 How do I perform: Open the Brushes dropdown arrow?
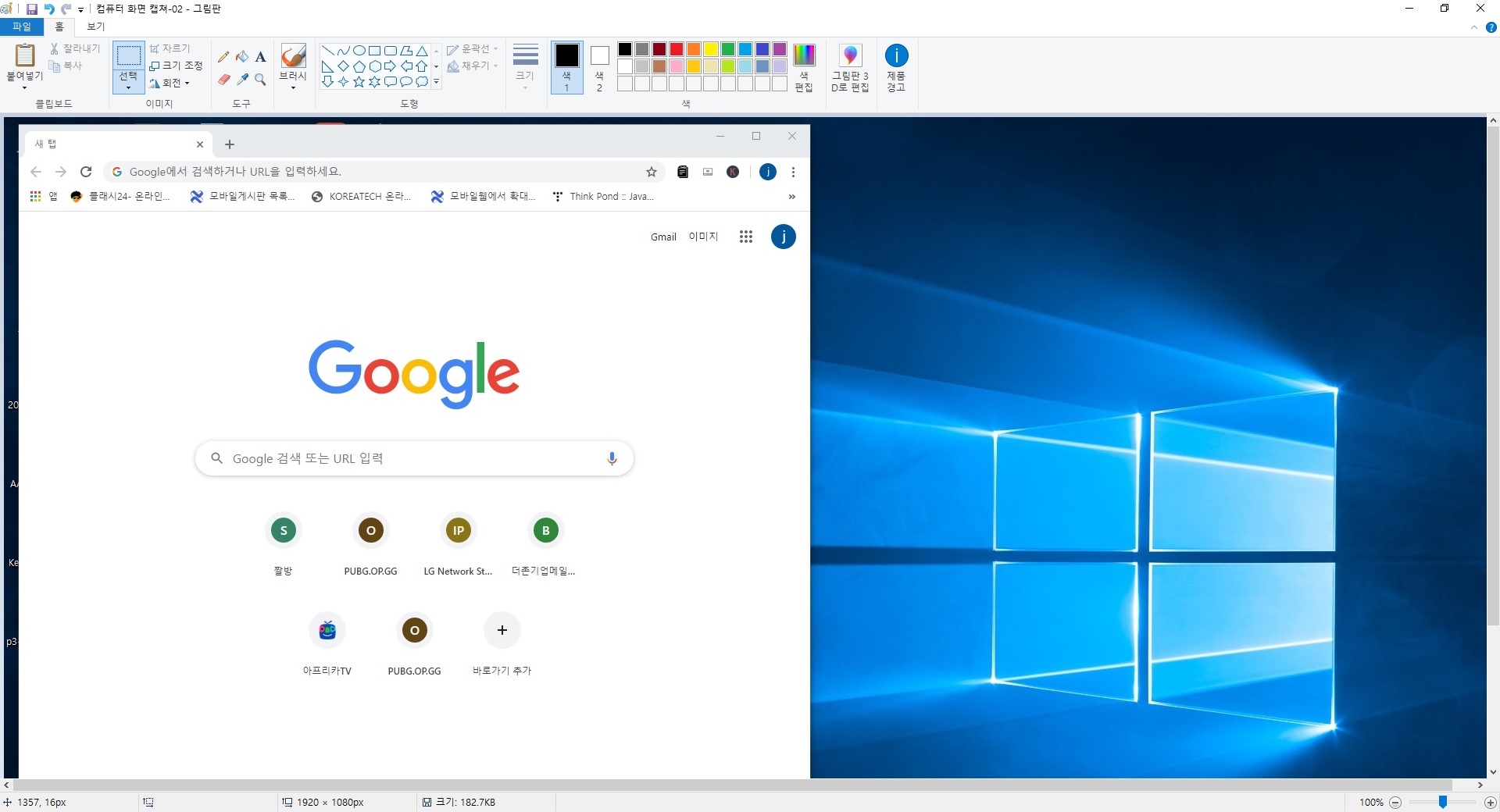[293, 87]
